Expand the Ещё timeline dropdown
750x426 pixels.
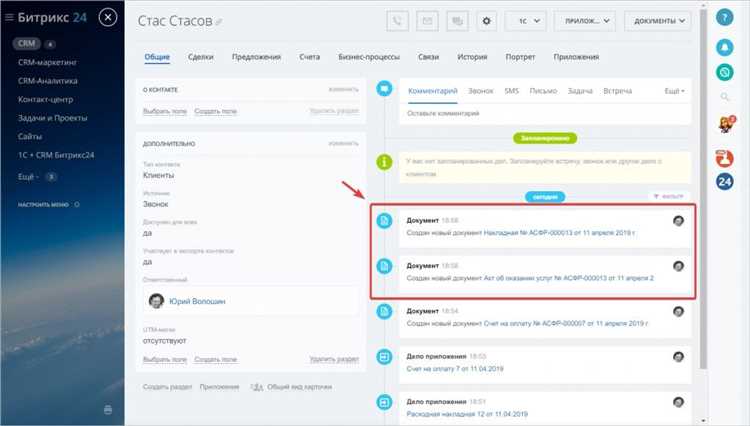coord(674,91)
